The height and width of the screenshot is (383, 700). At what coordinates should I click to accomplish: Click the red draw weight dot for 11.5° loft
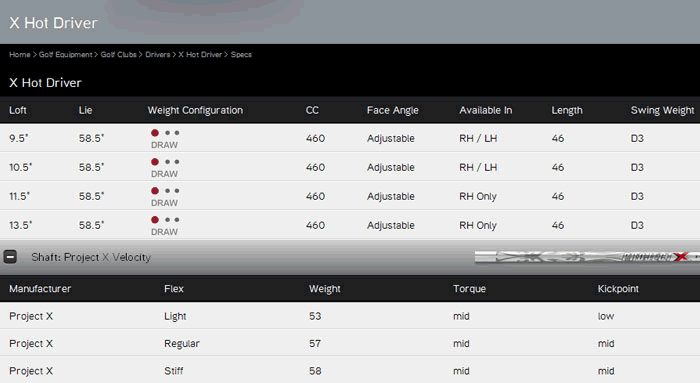(155, 191)
